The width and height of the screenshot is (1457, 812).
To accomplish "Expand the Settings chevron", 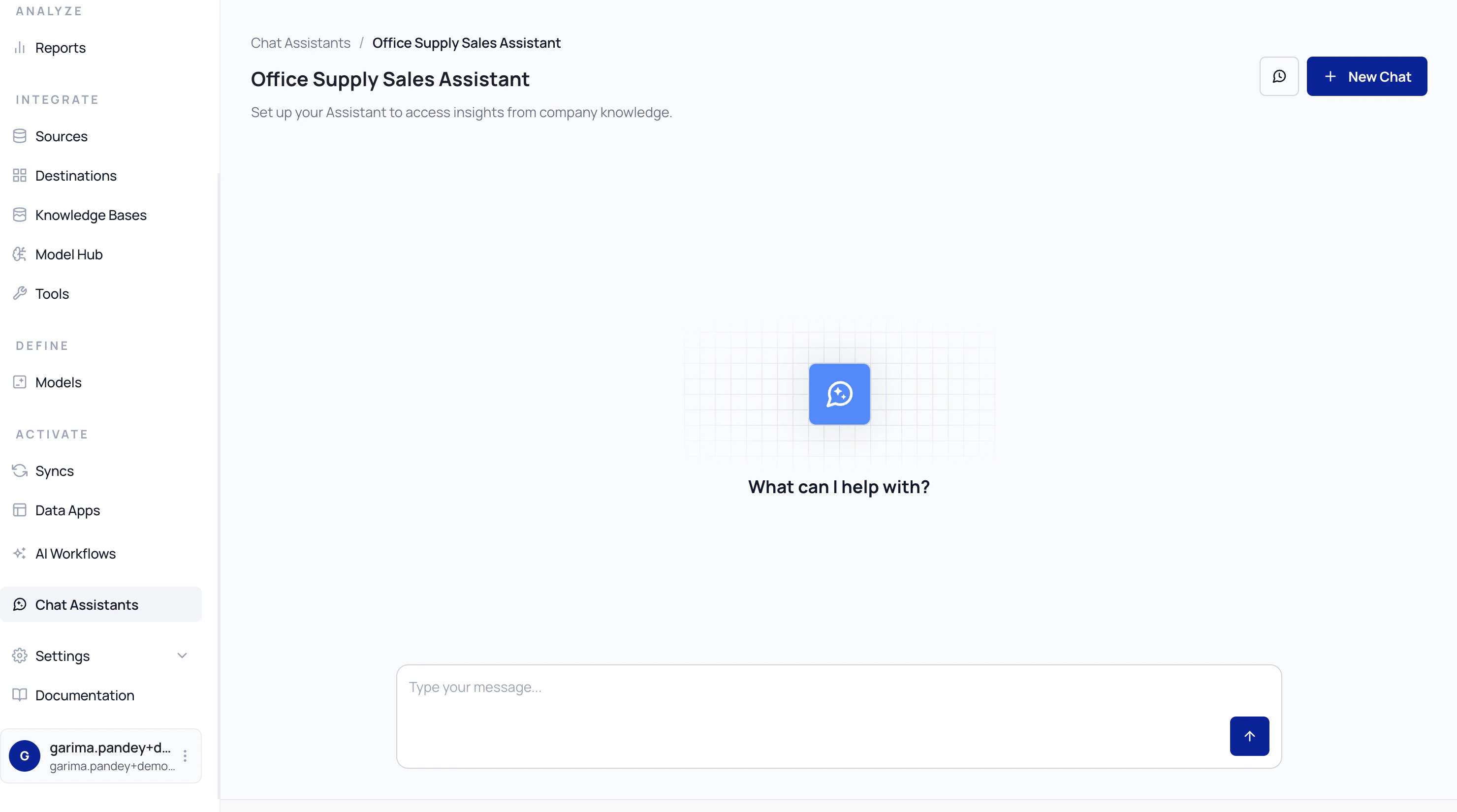I will 182,656.
